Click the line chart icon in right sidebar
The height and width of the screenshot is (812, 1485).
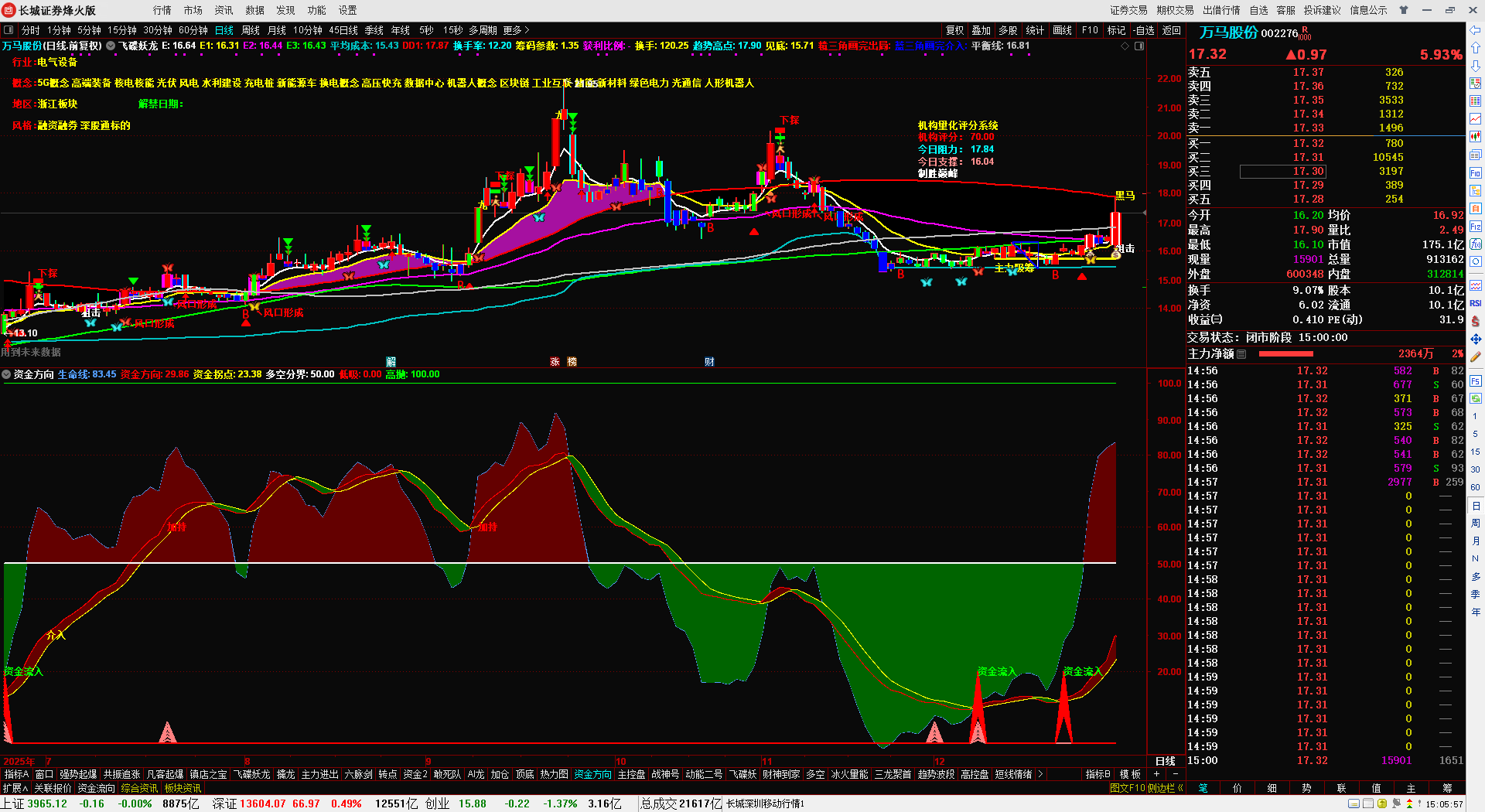coord(1476,119)
